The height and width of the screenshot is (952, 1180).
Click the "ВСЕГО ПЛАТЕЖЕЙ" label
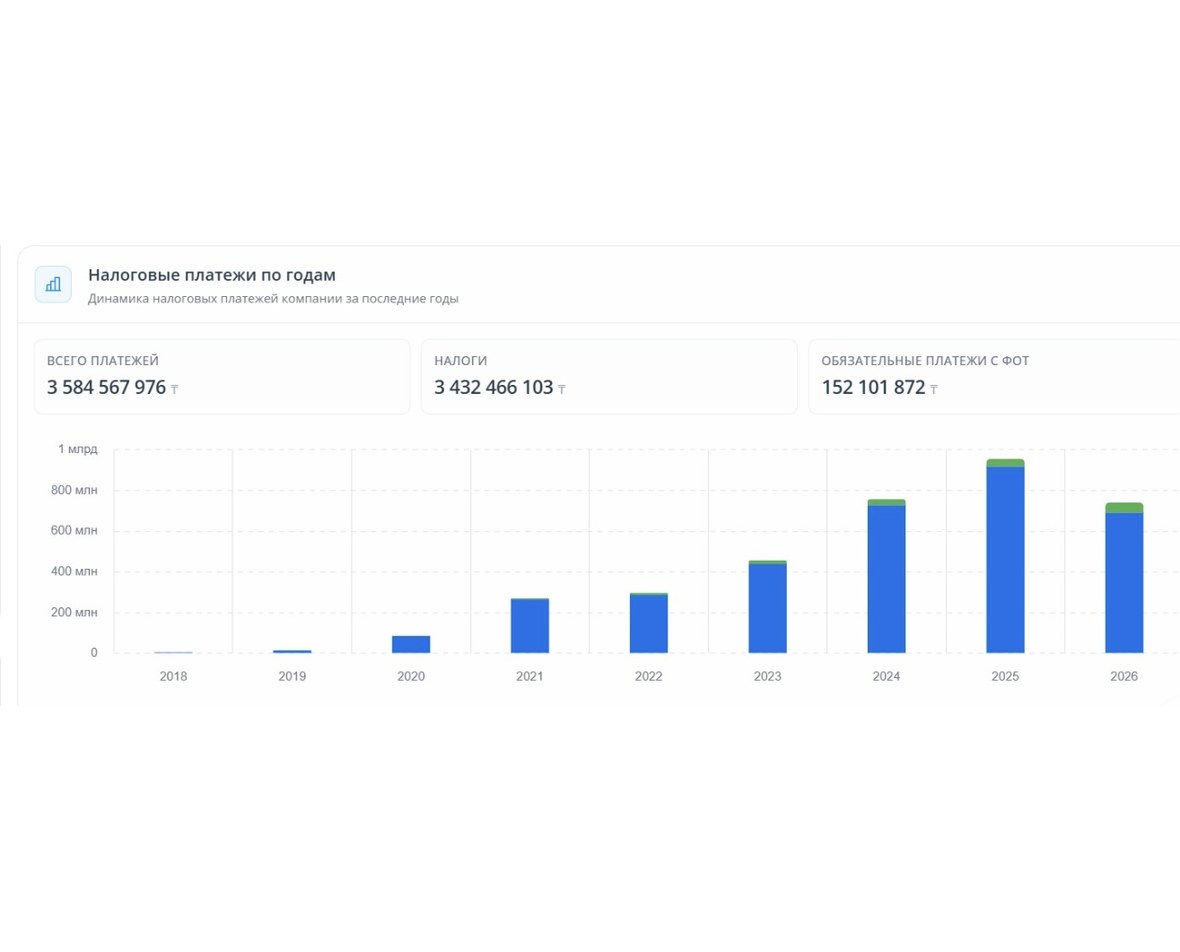103,361
